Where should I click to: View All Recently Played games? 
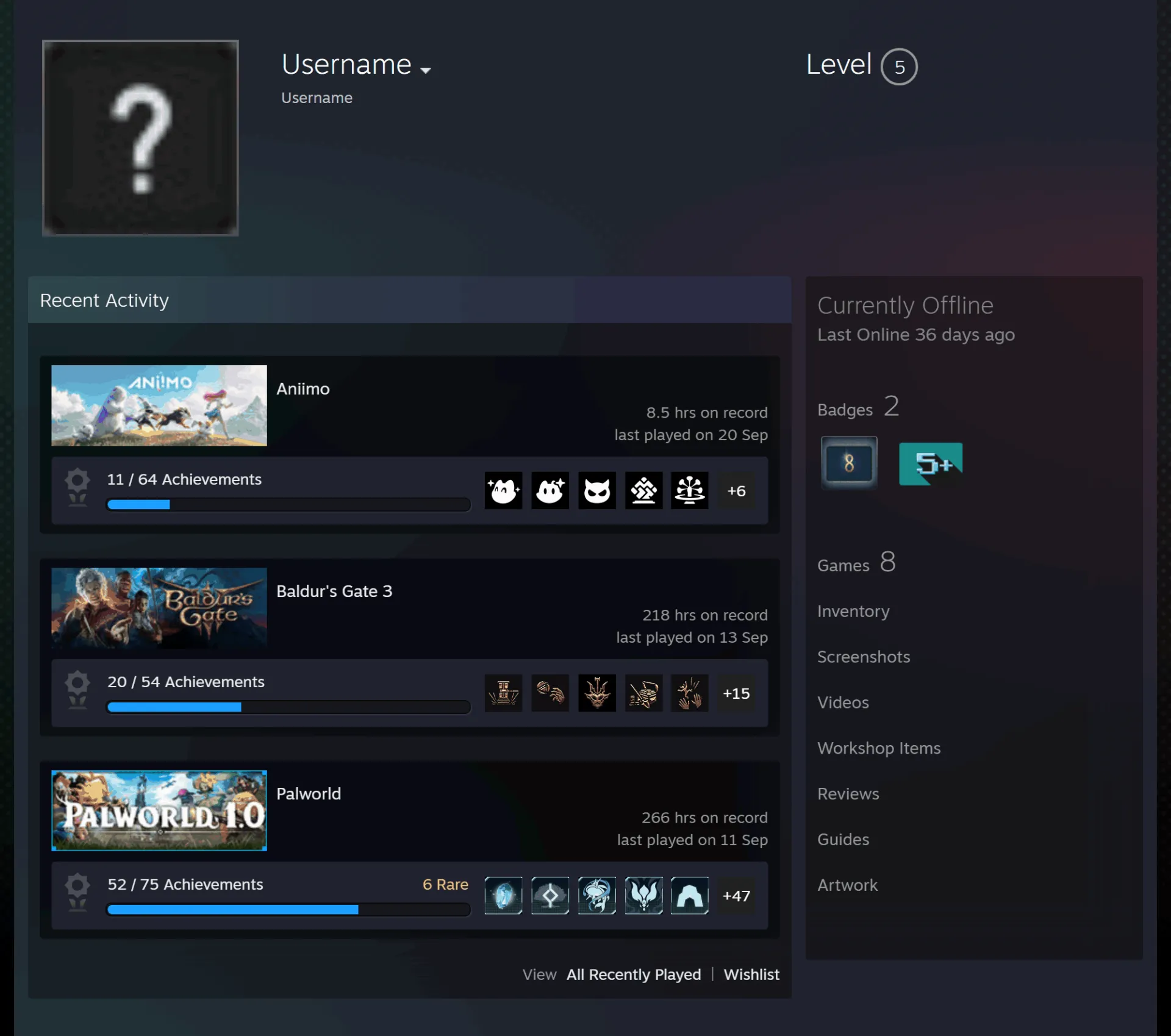[x=634, y=974]
